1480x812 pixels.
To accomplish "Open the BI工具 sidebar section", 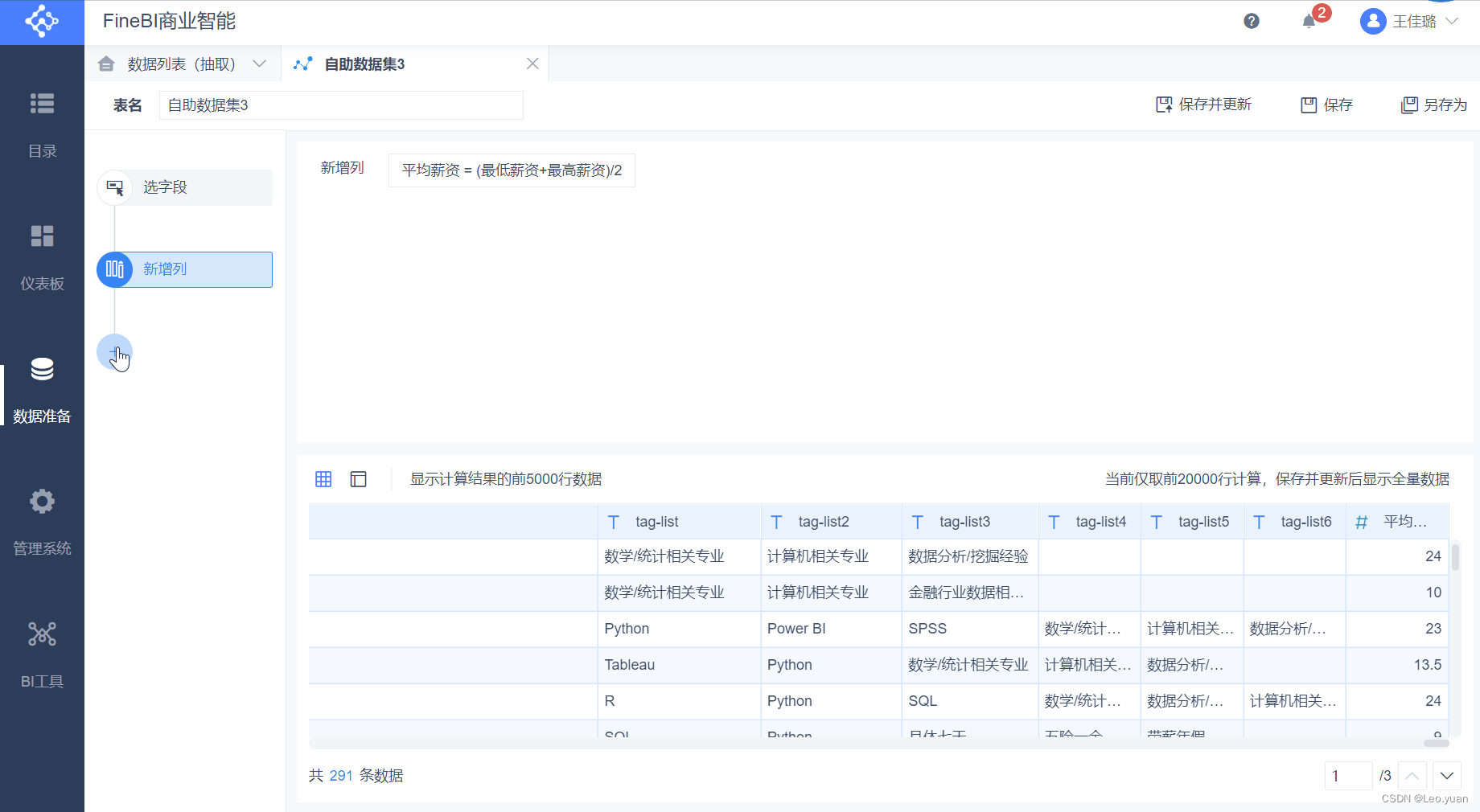I will 42,656.
